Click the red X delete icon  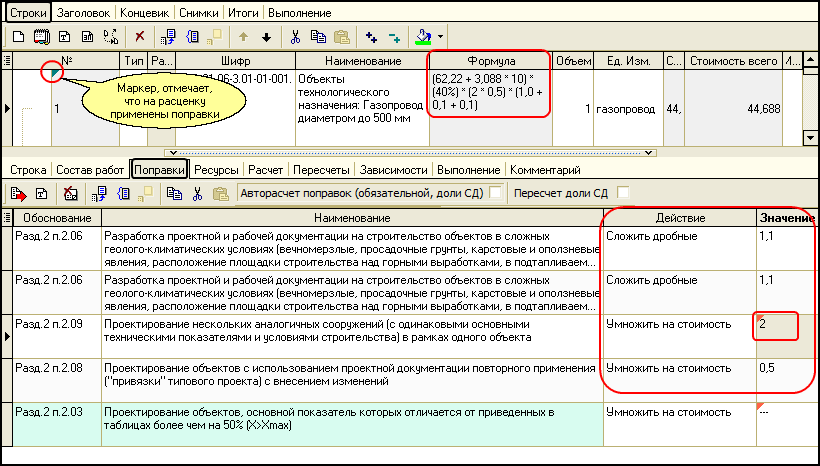pyautogui.click(x=140, y=37)
